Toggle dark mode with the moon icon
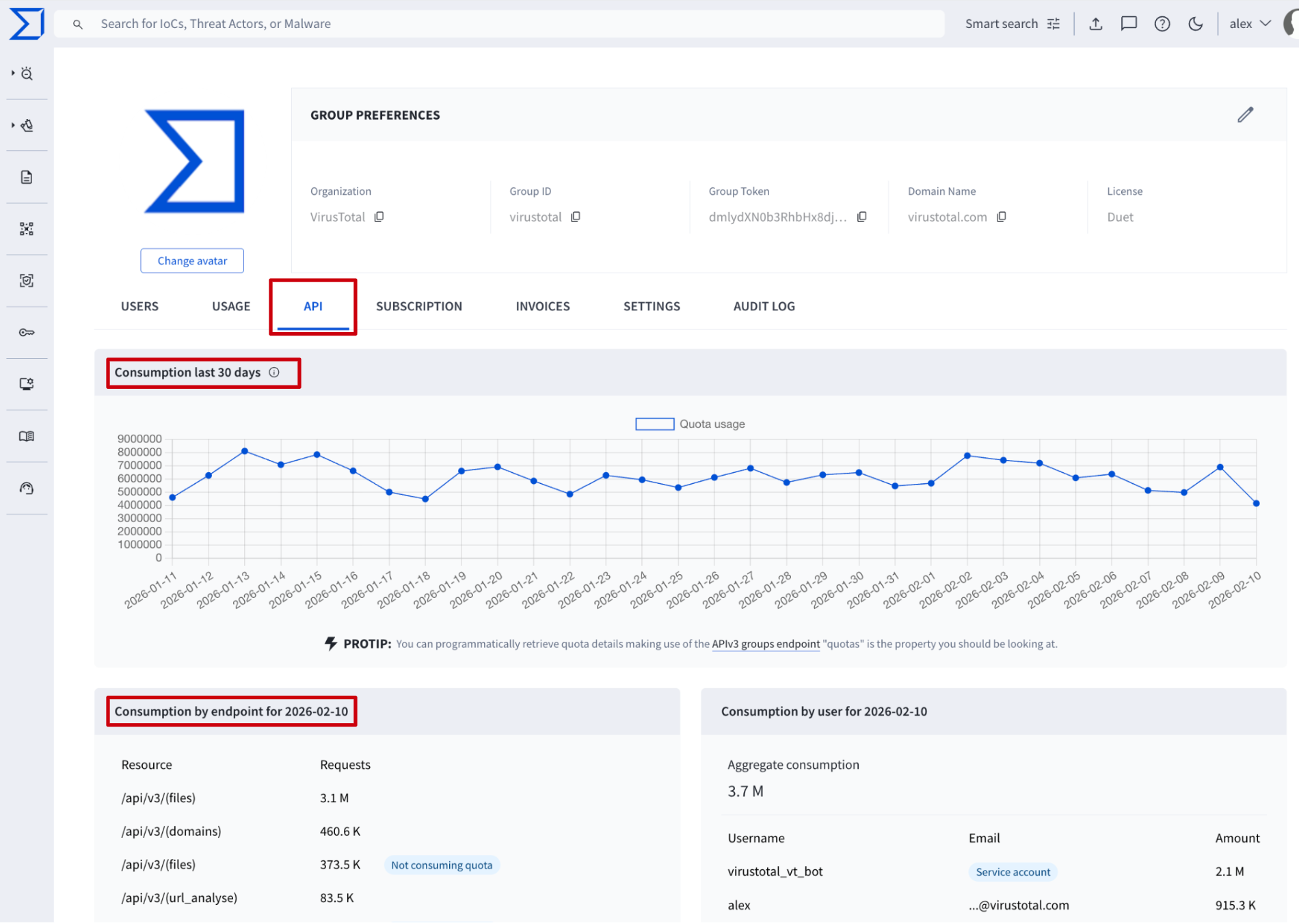1299x924 pixels. coord(1195,24)
